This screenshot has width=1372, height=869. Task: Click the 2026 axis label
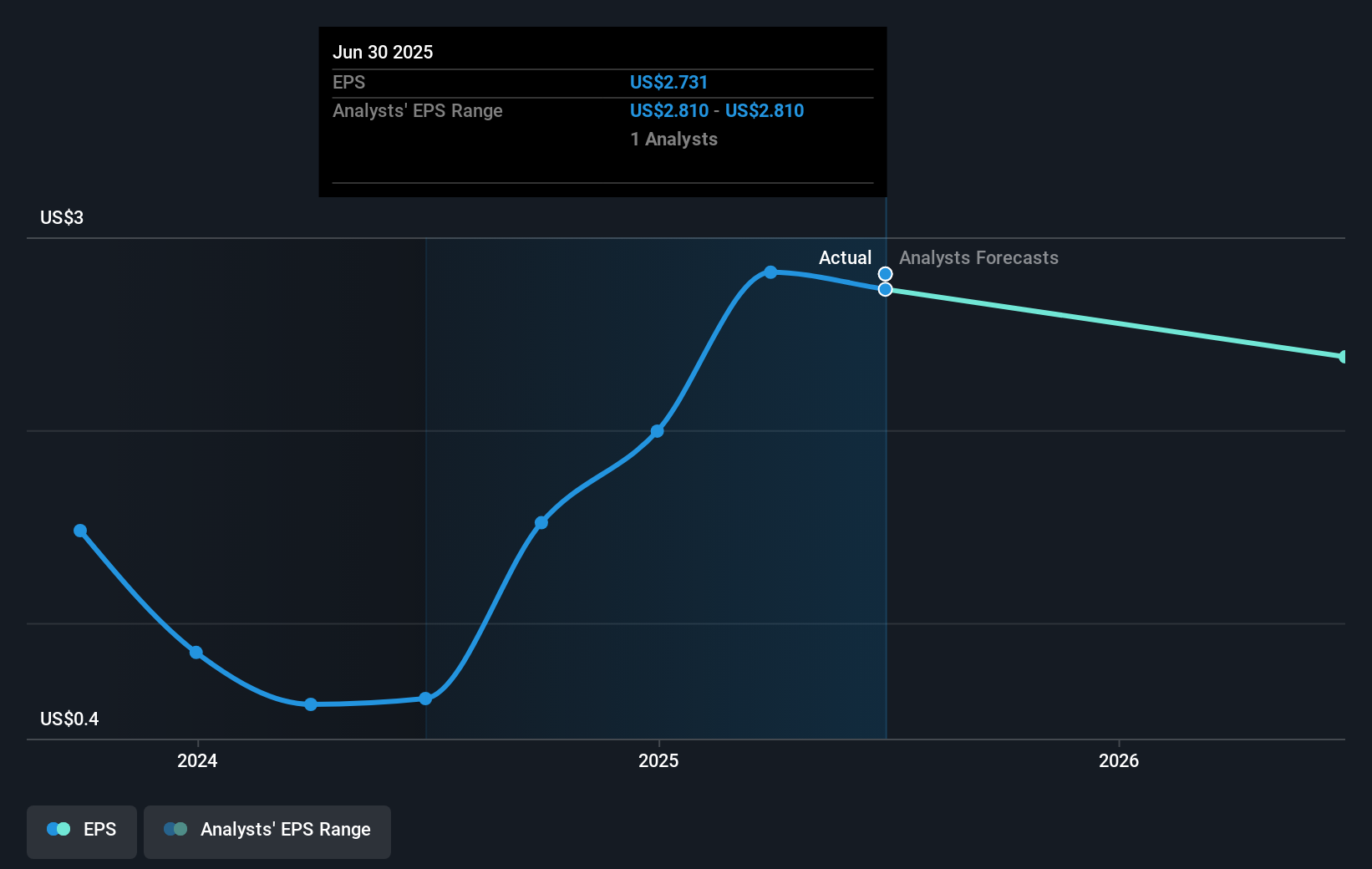coord(1119,761)
